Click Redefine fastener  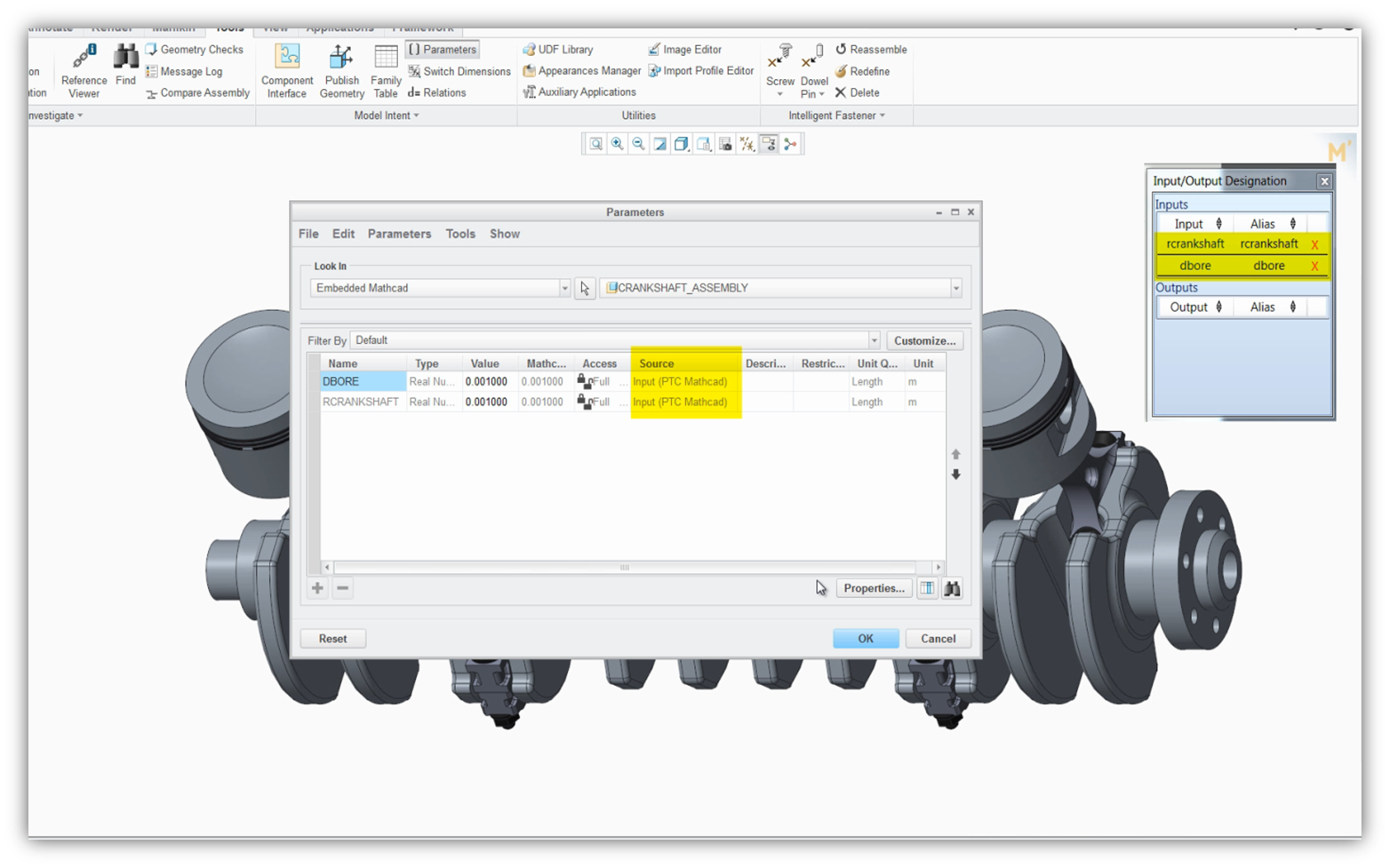point(861,71)
